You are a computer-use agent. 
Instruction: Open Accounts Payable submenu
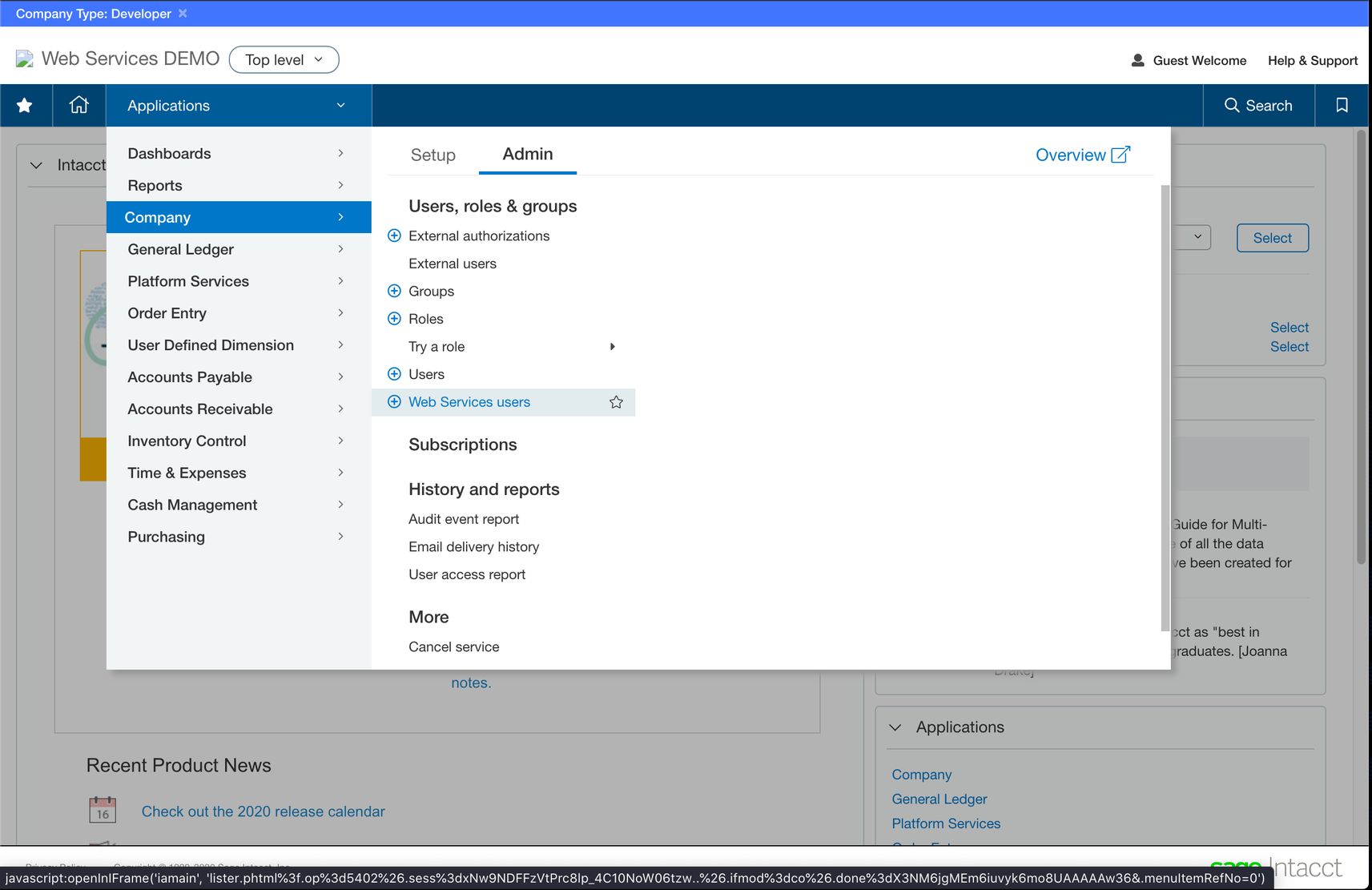[x=239, y=377]
